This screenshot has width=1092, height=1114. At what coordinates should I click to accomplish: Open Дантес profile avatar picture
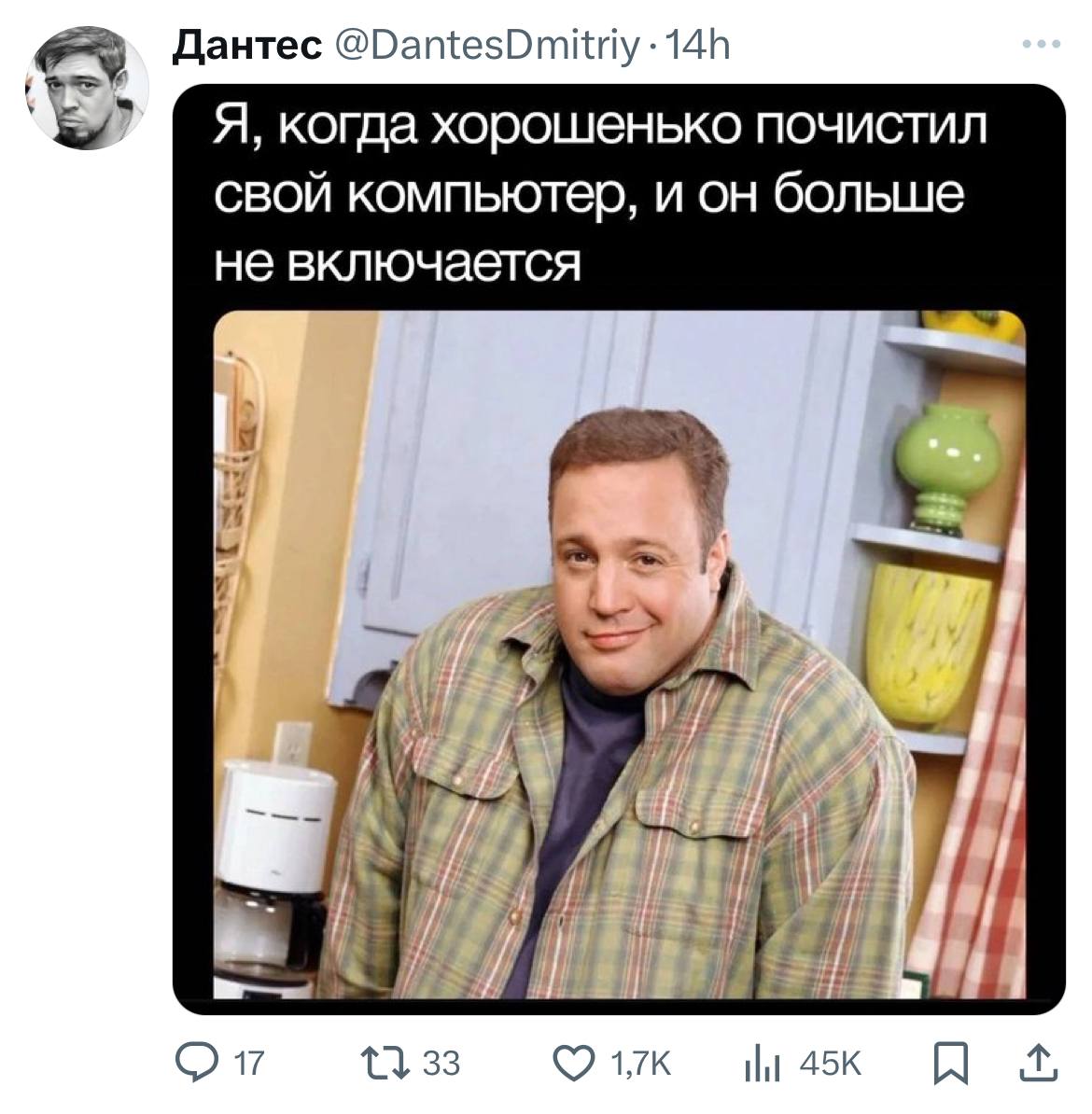click(88, 88)
